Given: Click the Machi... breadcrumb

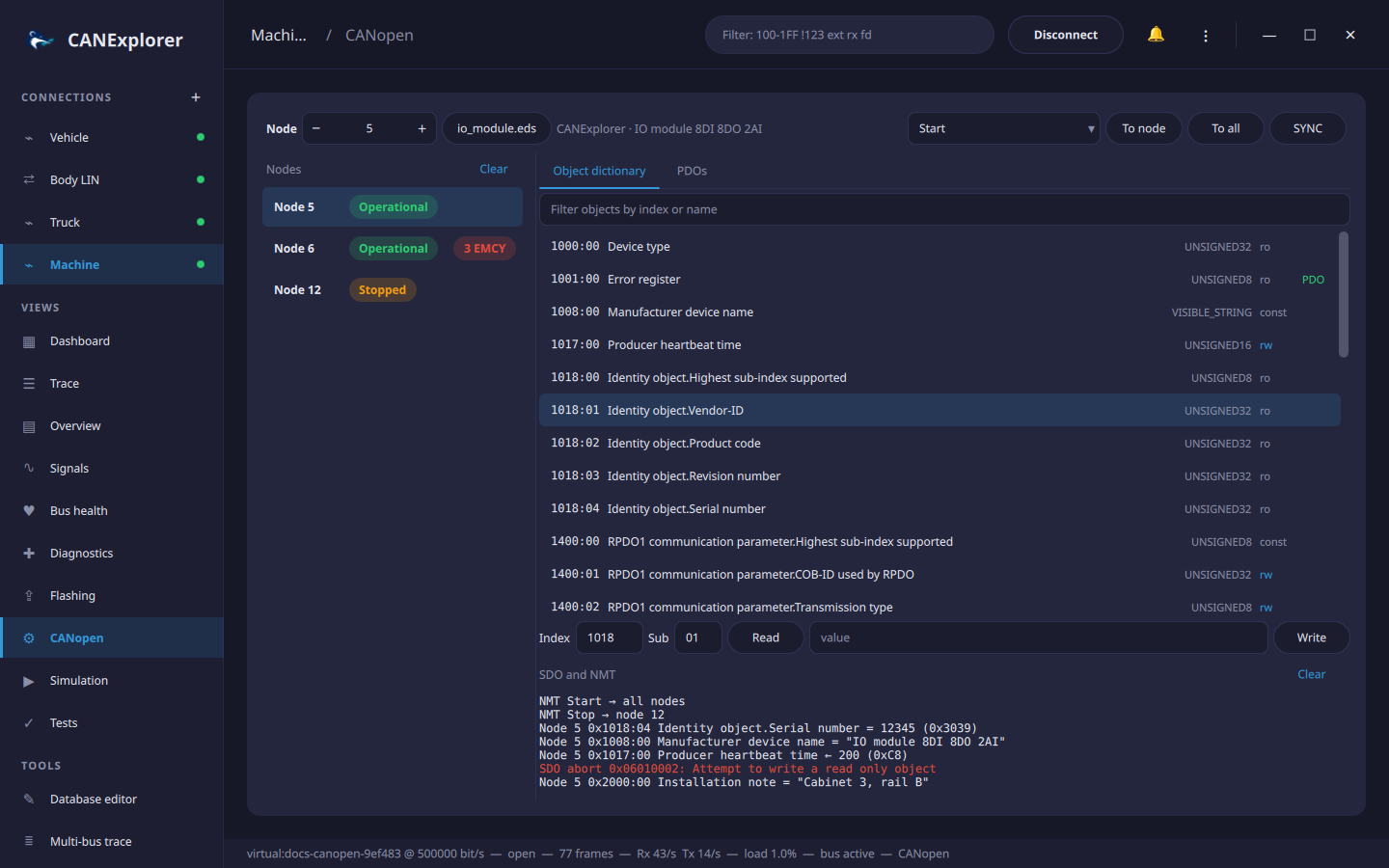Looking at the screenshot, I should [x=279, y=35].
